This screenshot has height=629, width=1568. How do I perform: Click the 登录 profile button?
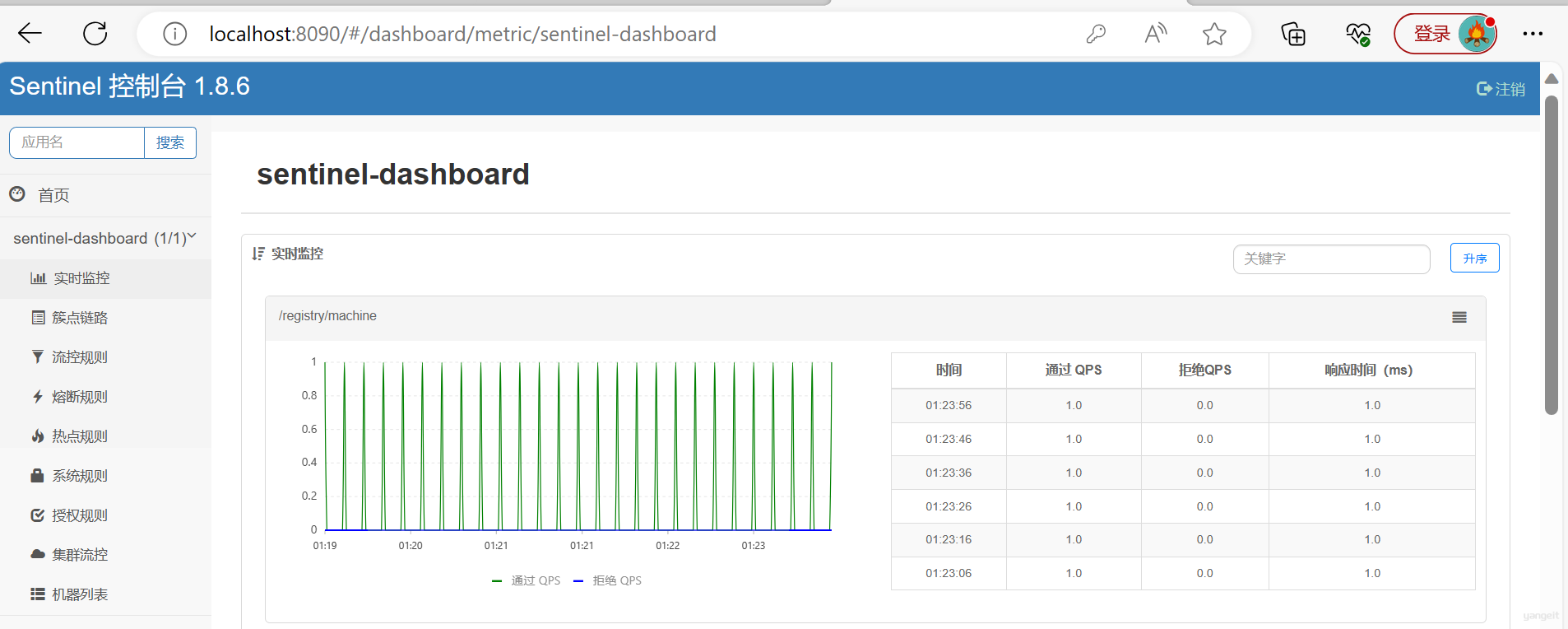point(1445,34)
